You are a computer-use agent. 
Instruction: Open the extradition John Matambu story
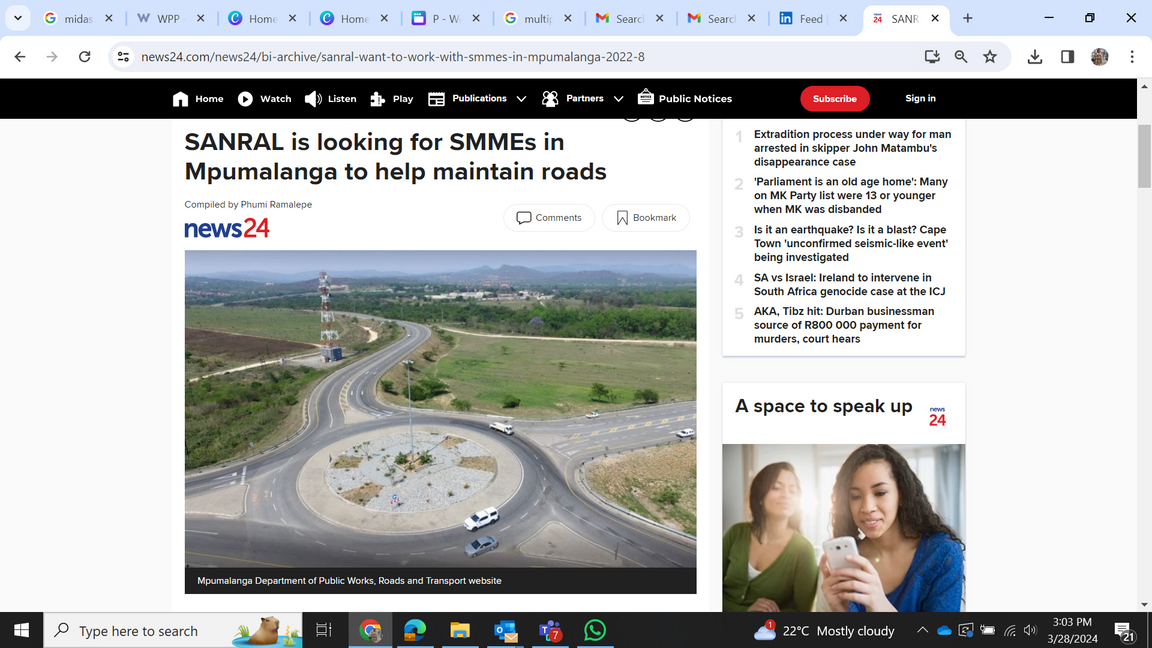[852, 148]
